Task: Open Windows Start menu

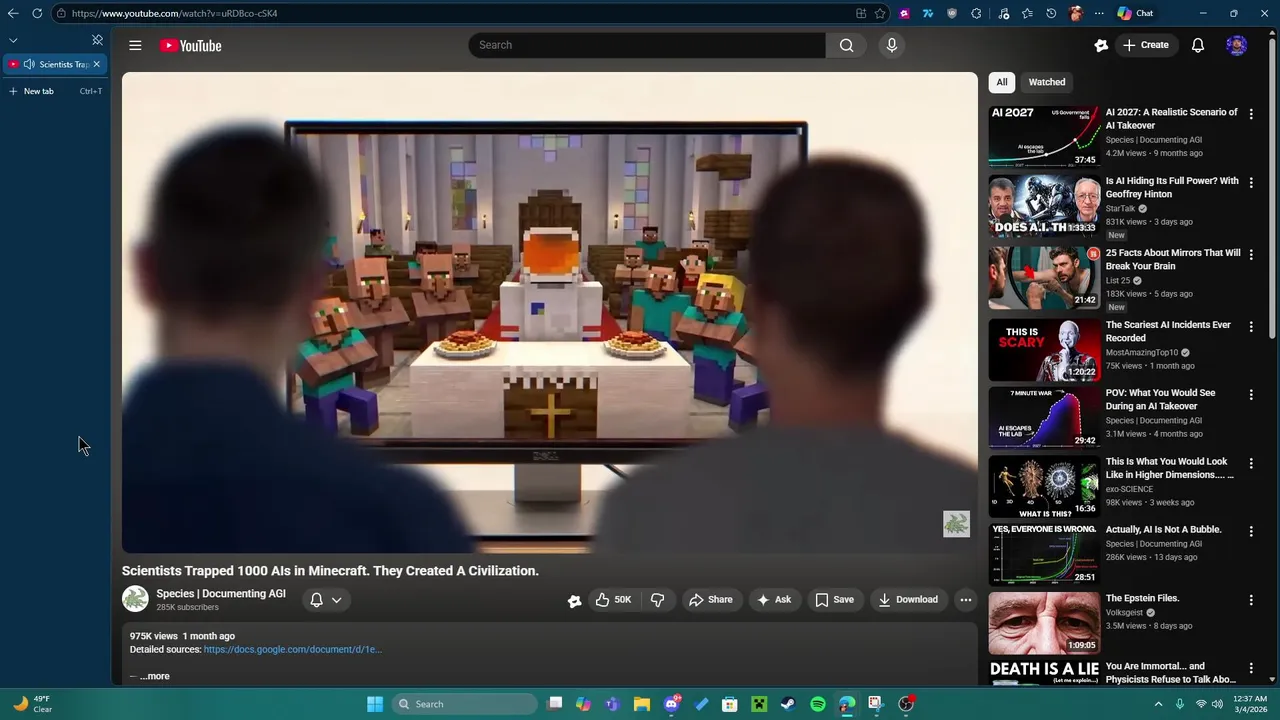Action: [x=375, y=704]
